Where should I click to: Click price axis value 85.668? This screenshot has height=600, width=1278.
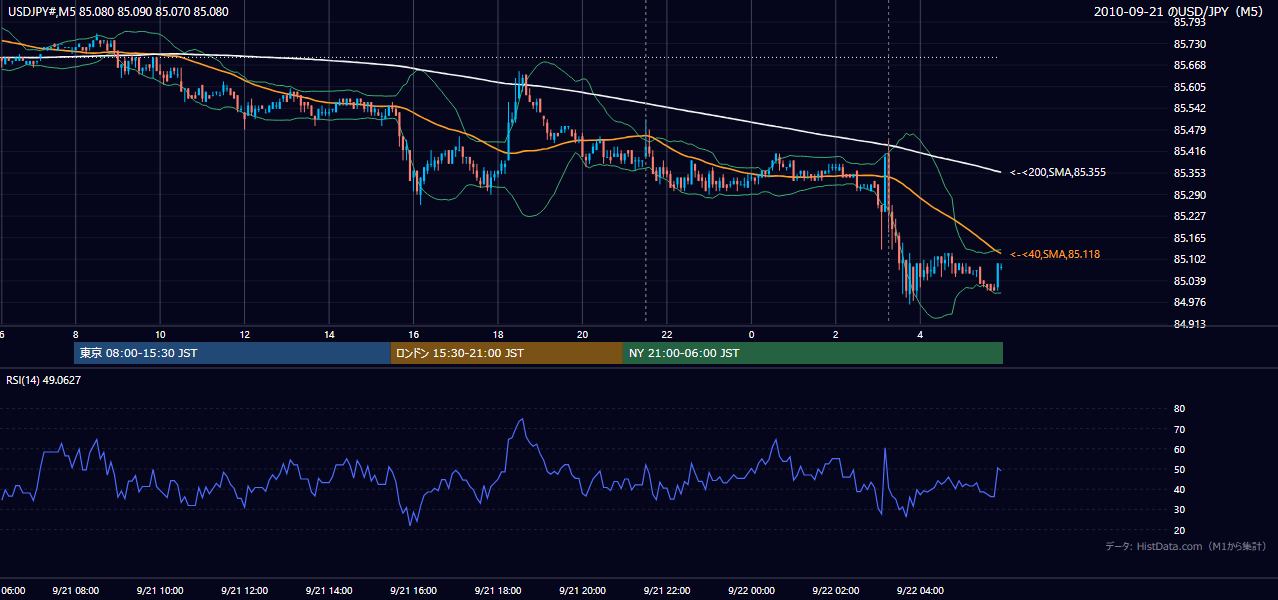click(x=1189, y=65)
